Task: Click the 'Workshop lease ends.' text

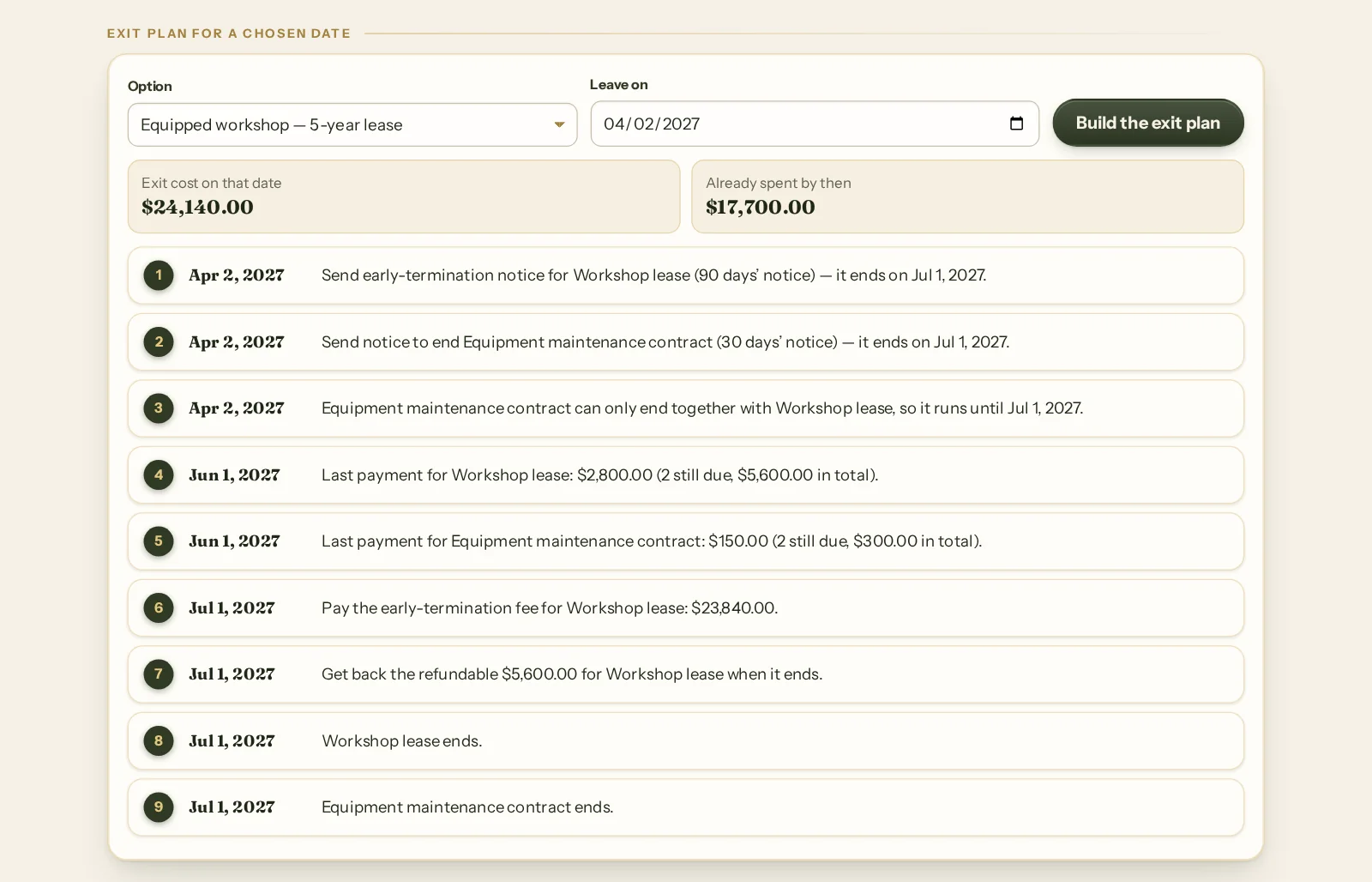Action: point(402,741)
